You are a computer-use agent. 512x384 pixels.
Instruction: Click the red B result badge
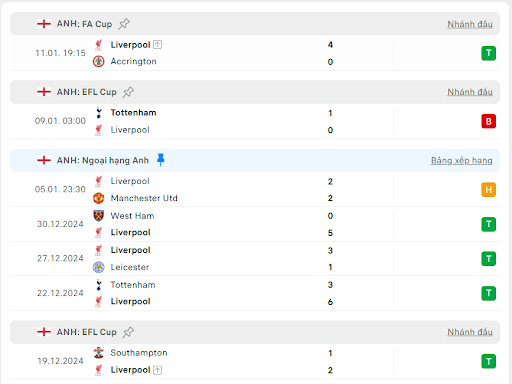tap(488, 121)
